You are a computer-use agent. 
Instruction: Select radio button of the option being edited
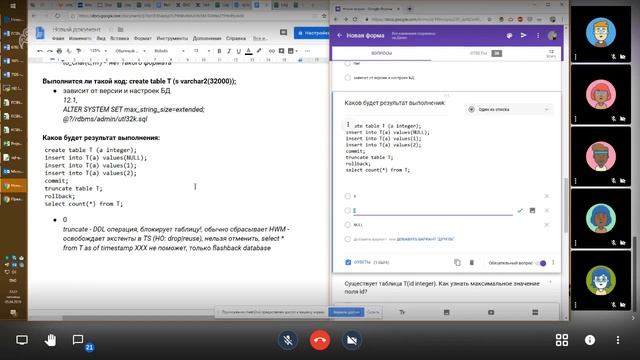coord(347,211)
